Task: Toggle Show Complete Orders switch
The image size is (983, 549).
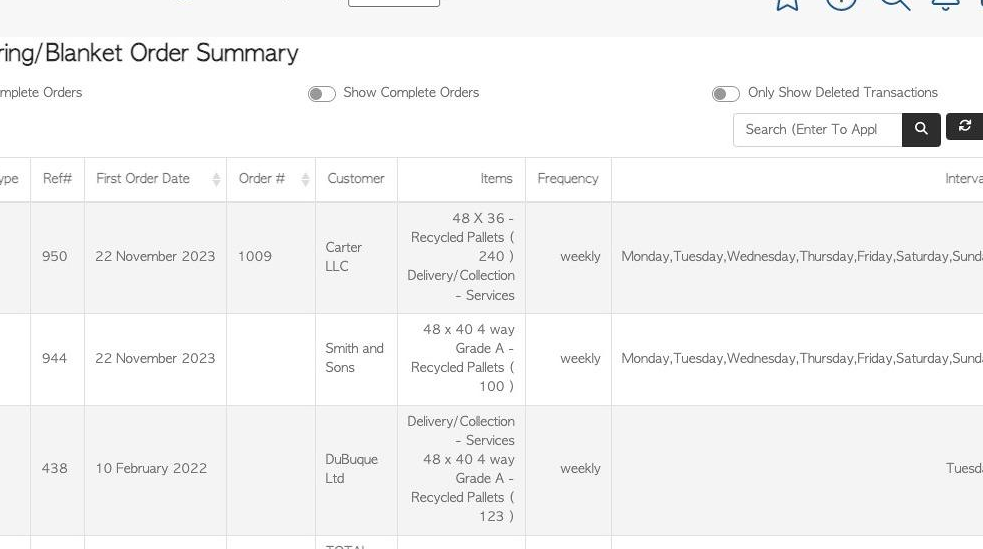Action: (322, 94)
